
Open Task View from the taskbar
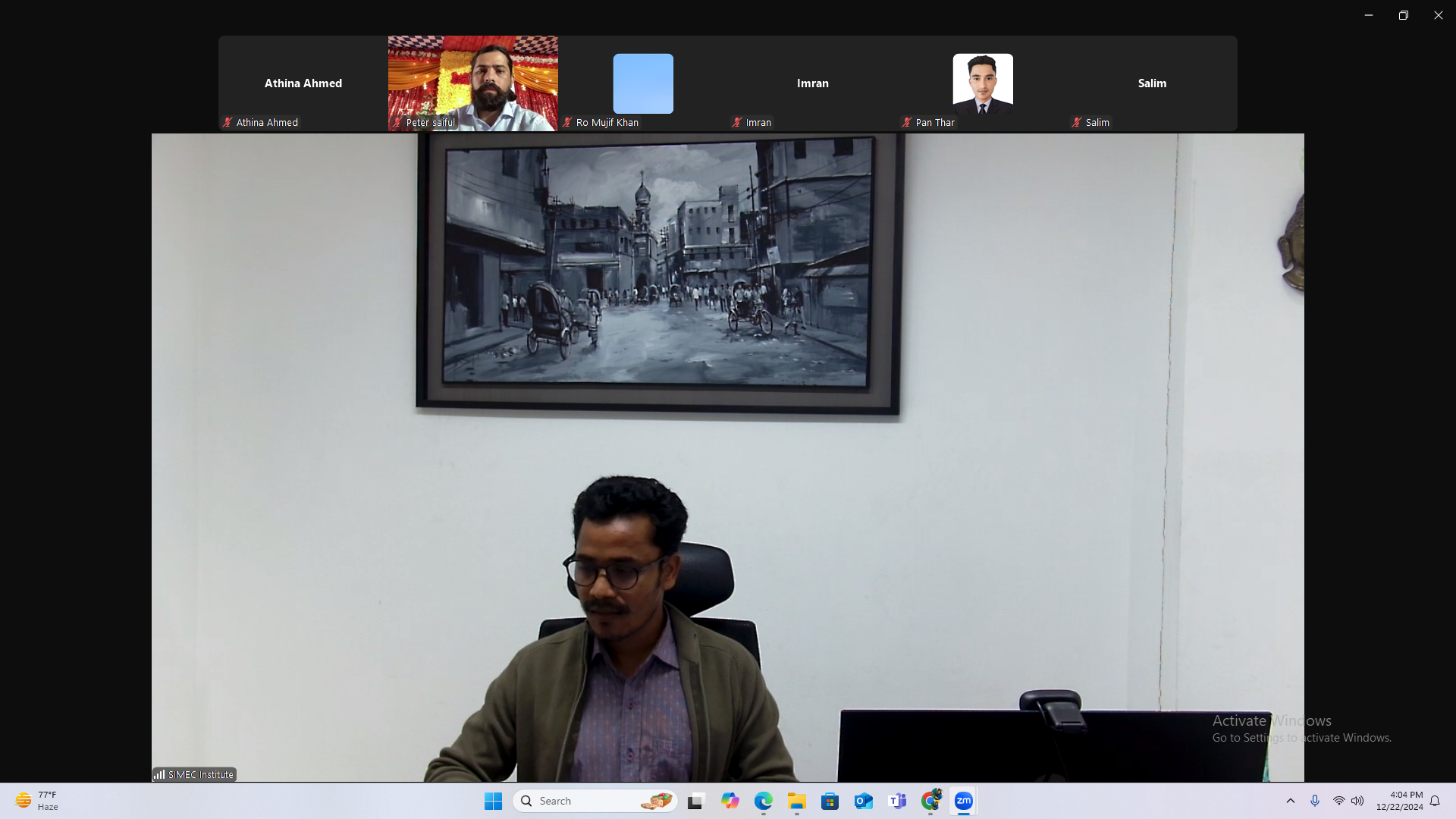pyautogui.click(x=696, y=801)
